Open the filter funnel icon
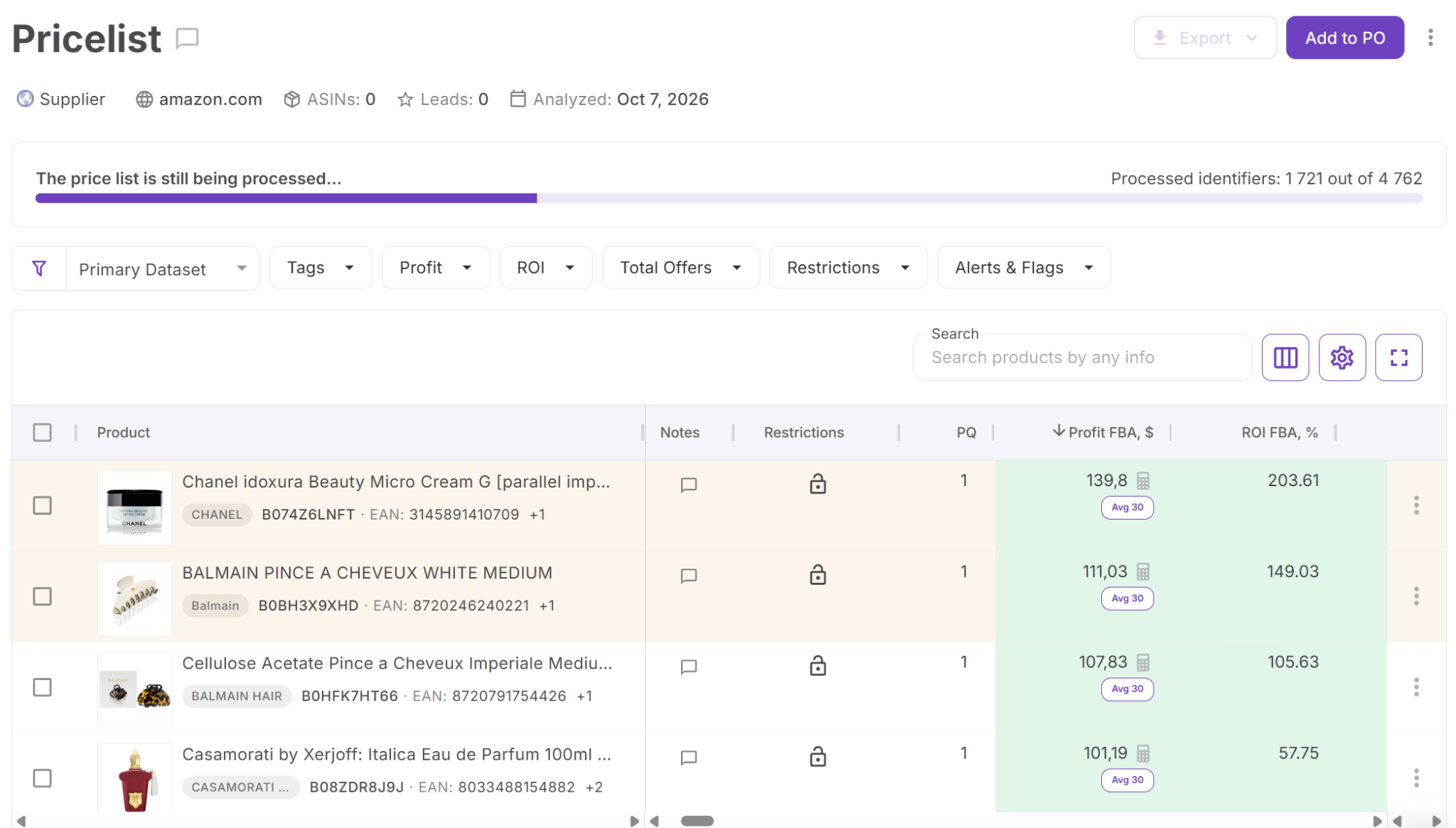This screenshot has height=828, width=1456. [x=39, y=268]
